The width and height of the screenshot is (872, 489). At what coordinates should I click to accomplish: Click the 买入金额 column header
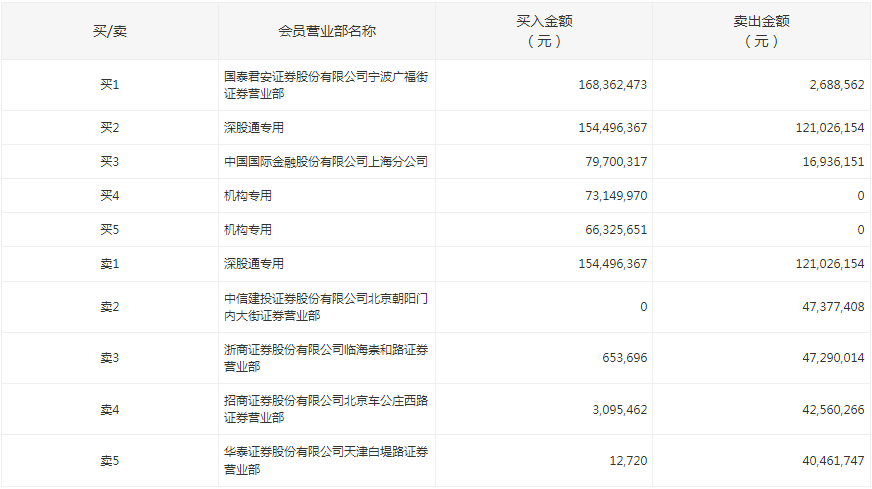pos(544,31)
